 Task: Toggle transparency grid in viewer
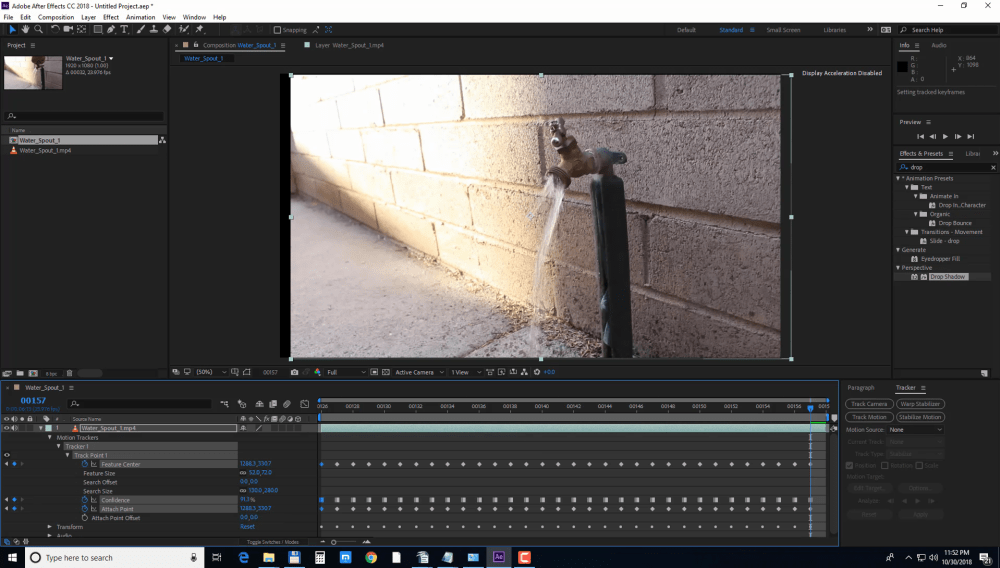coord(386,372)
